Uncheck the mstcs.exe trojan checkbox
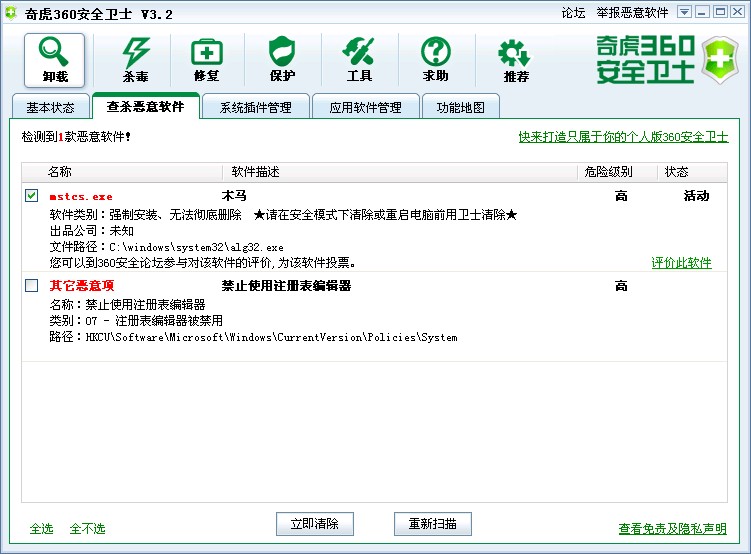The image size is (751, 554). tap(32, 195)
